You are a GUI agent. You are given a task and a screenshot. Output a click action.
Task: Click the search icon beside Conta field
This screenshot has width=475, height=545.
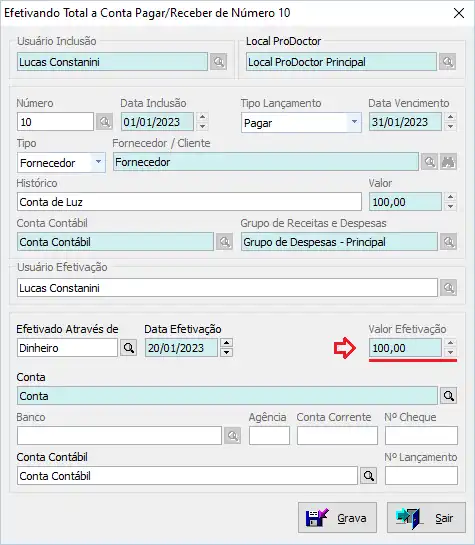(449, 396)
